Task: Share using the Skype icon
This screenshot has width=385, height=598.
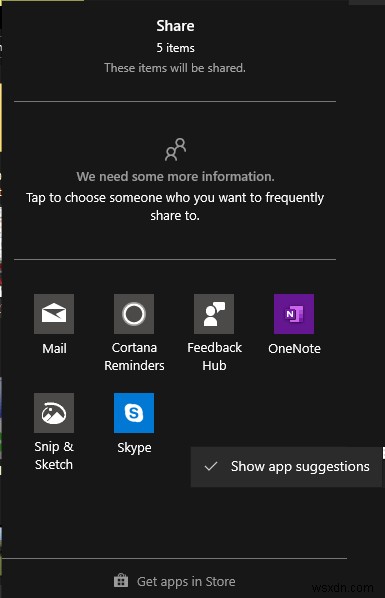Action: tap(134, 413)
